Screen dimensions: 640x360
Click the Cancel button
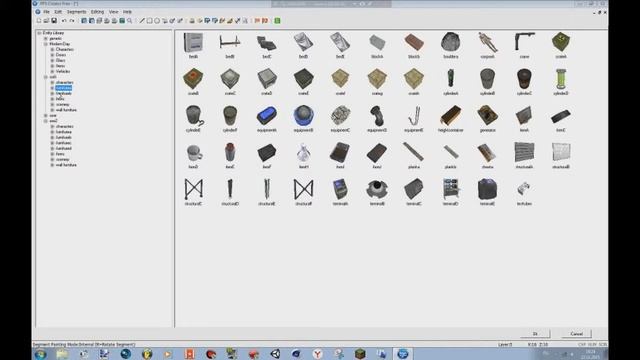(x=576, y=334)
